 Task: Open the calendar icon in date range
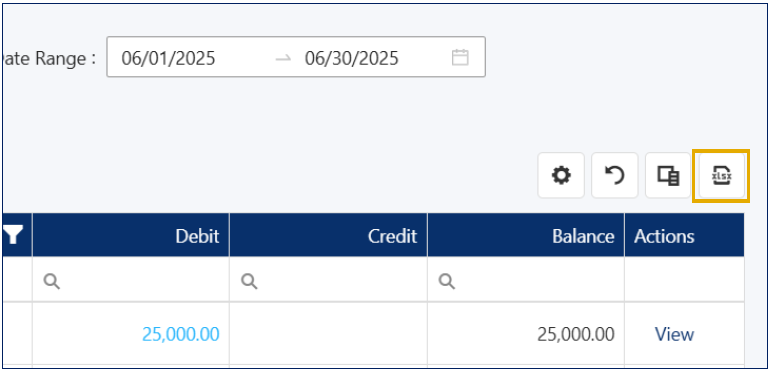tap(460, 57)
